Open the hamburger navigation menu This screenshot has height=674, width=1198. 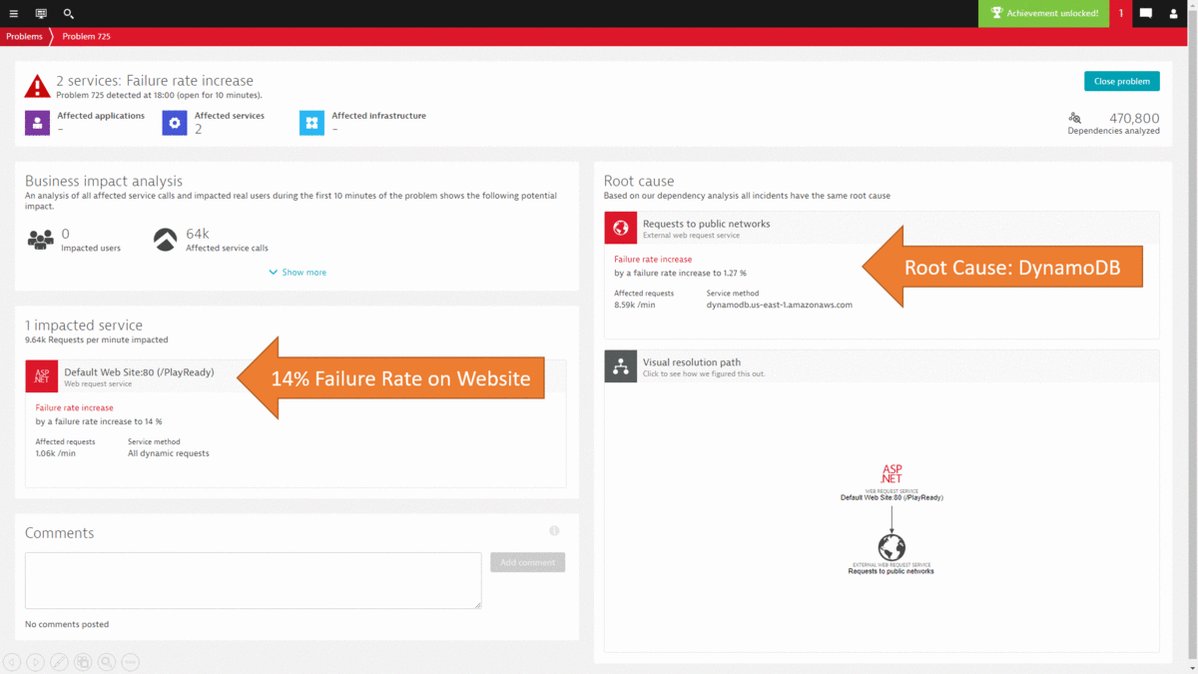click(13, 13)
